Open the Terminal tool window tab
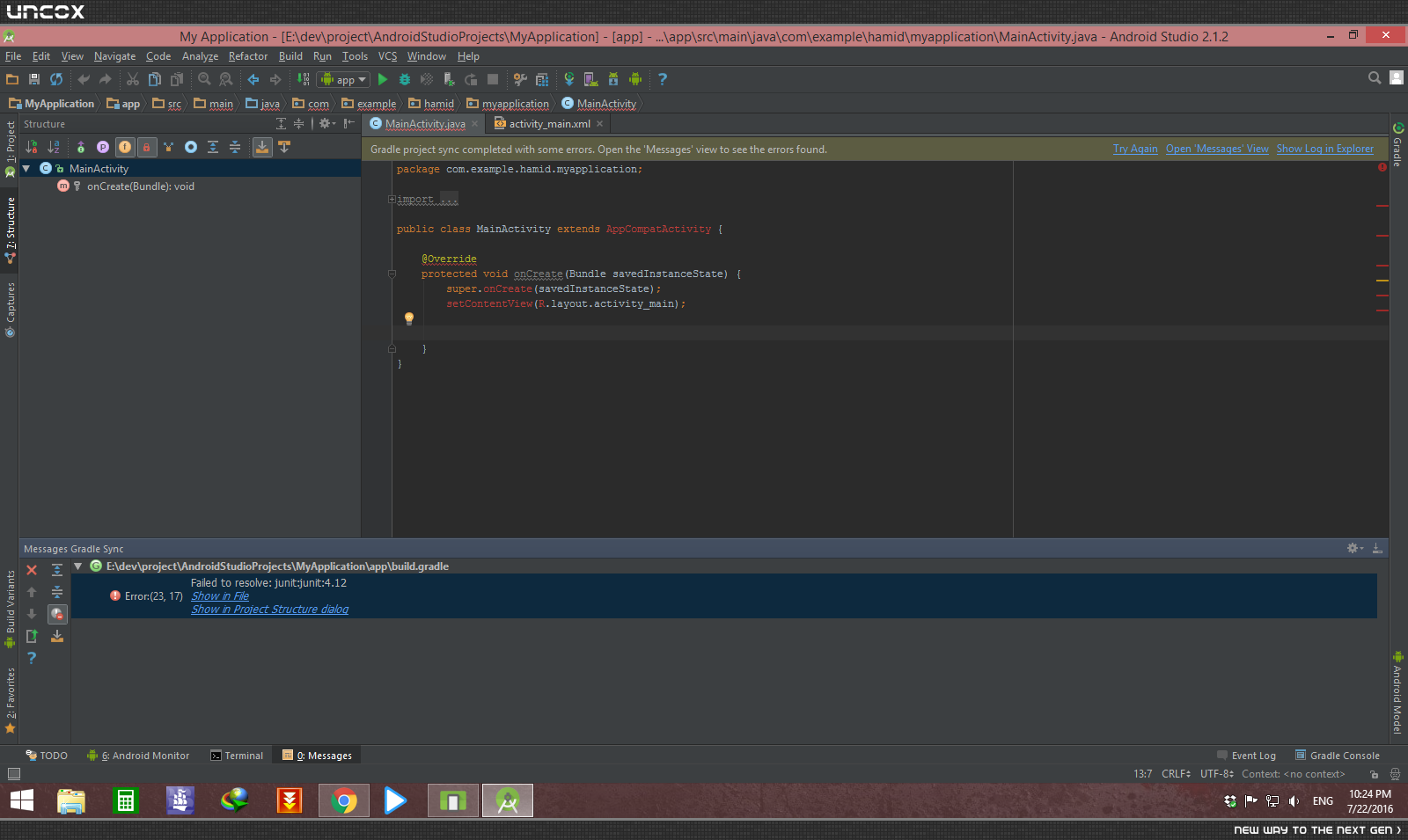The height and width of the screenshot is (840, 1408). click(x=237, y=756)
